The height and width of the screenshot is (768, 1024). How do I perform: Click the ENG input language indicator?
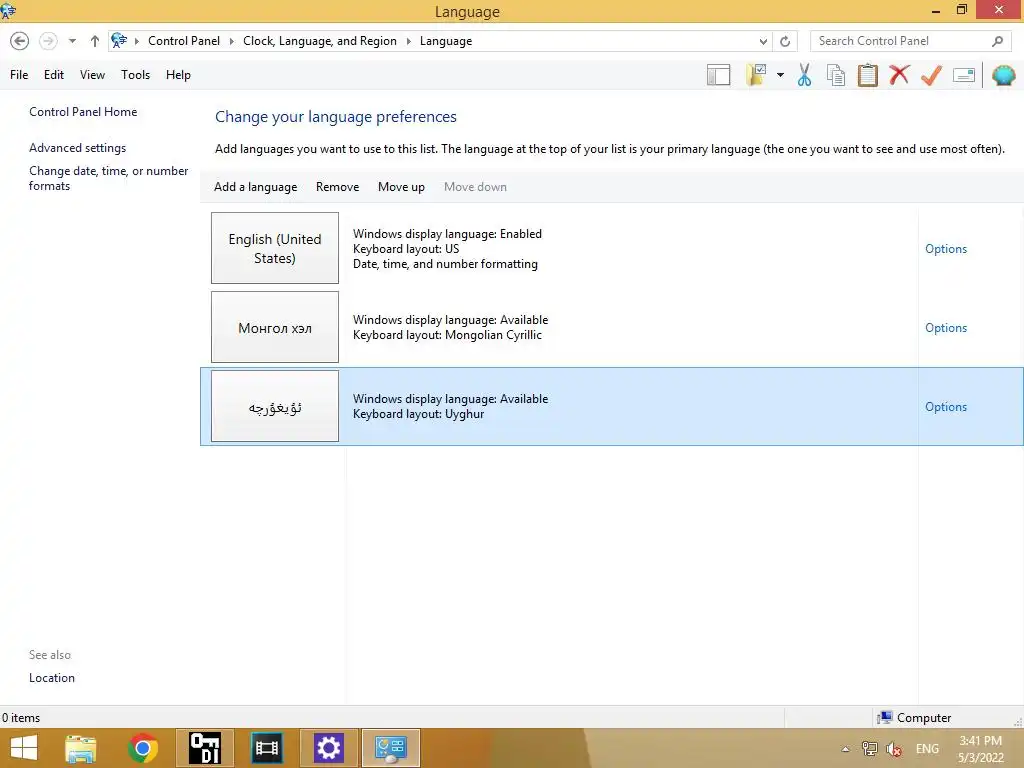tap(927, 749)
